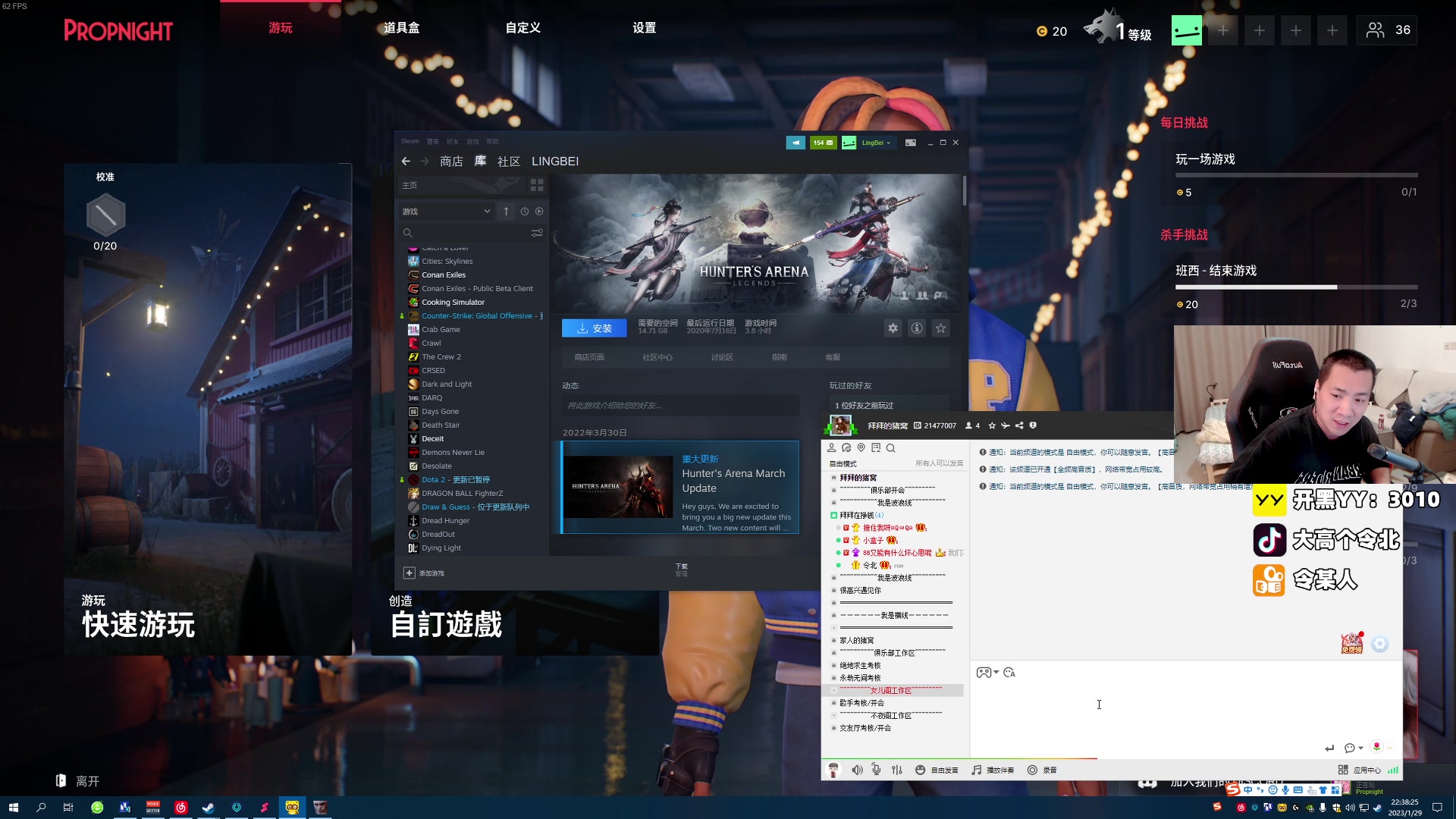
Task: Click the Steam friend activity text field
Action: (x=681, y=406)
